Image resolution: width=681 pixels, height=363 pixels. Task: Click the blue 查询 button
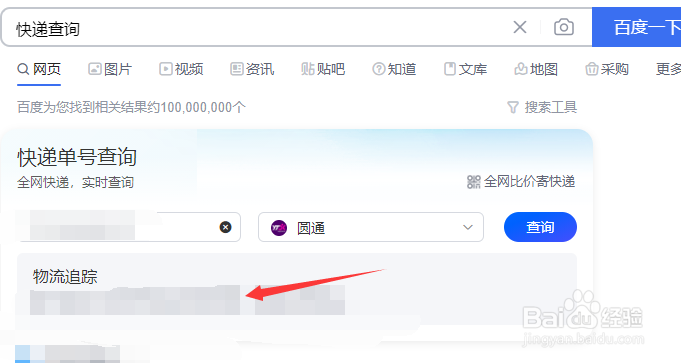pyautogui.click(x=540, y=227)
